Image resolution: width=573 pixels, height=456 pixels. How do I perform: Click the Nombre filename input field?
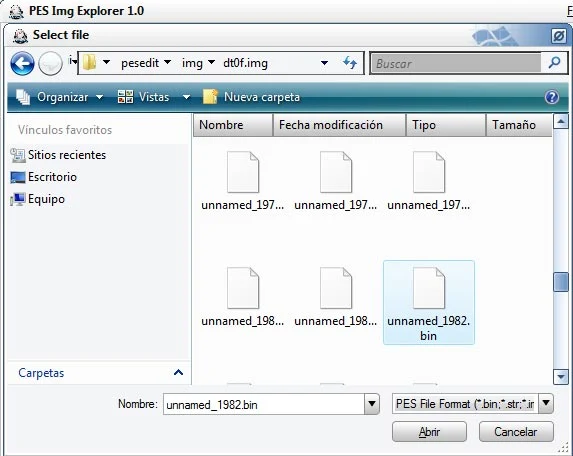(263, 404)
